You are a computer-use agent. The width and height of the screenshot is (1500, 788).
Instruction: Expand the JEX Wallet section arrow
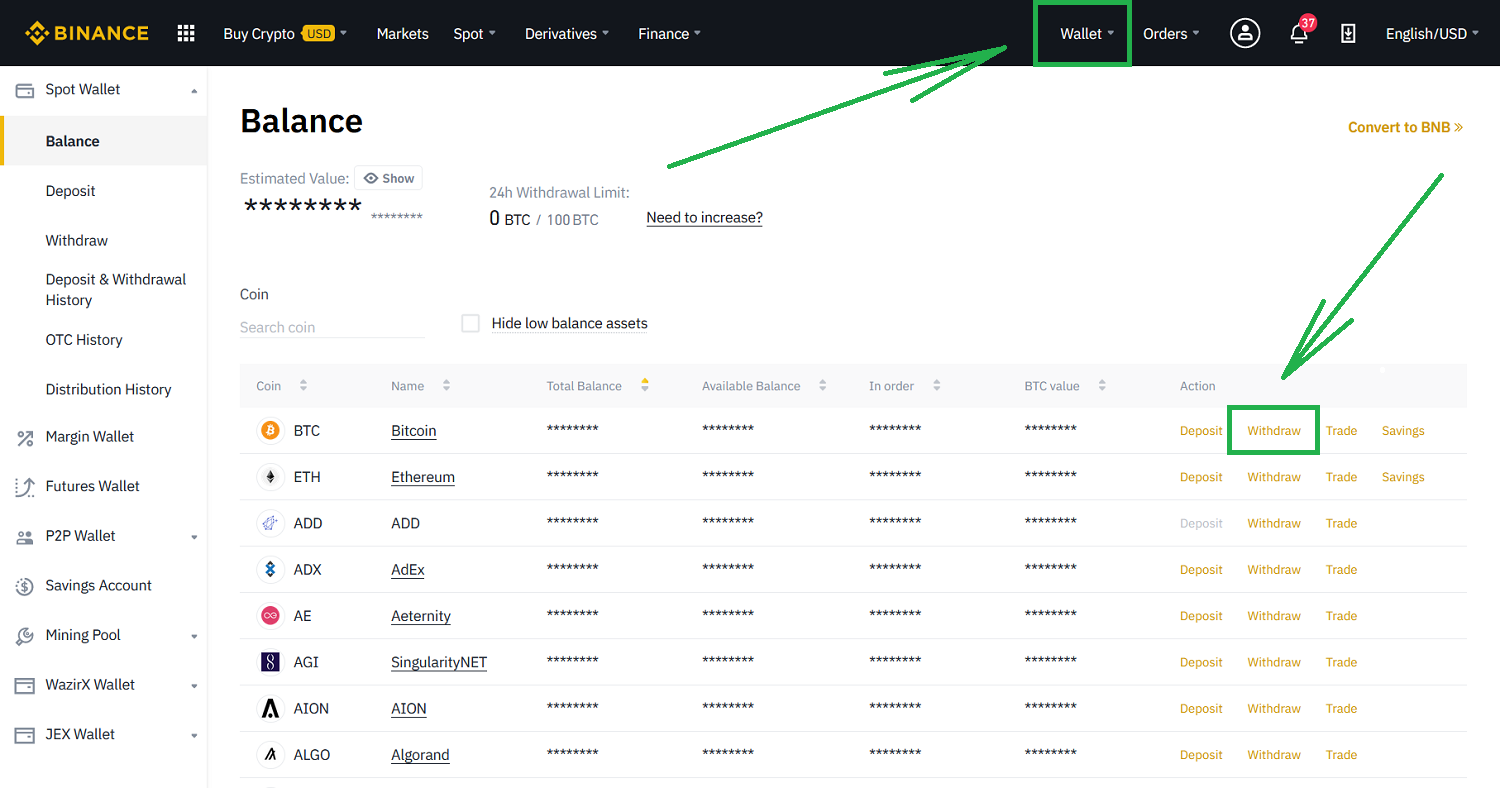[194, 735]
